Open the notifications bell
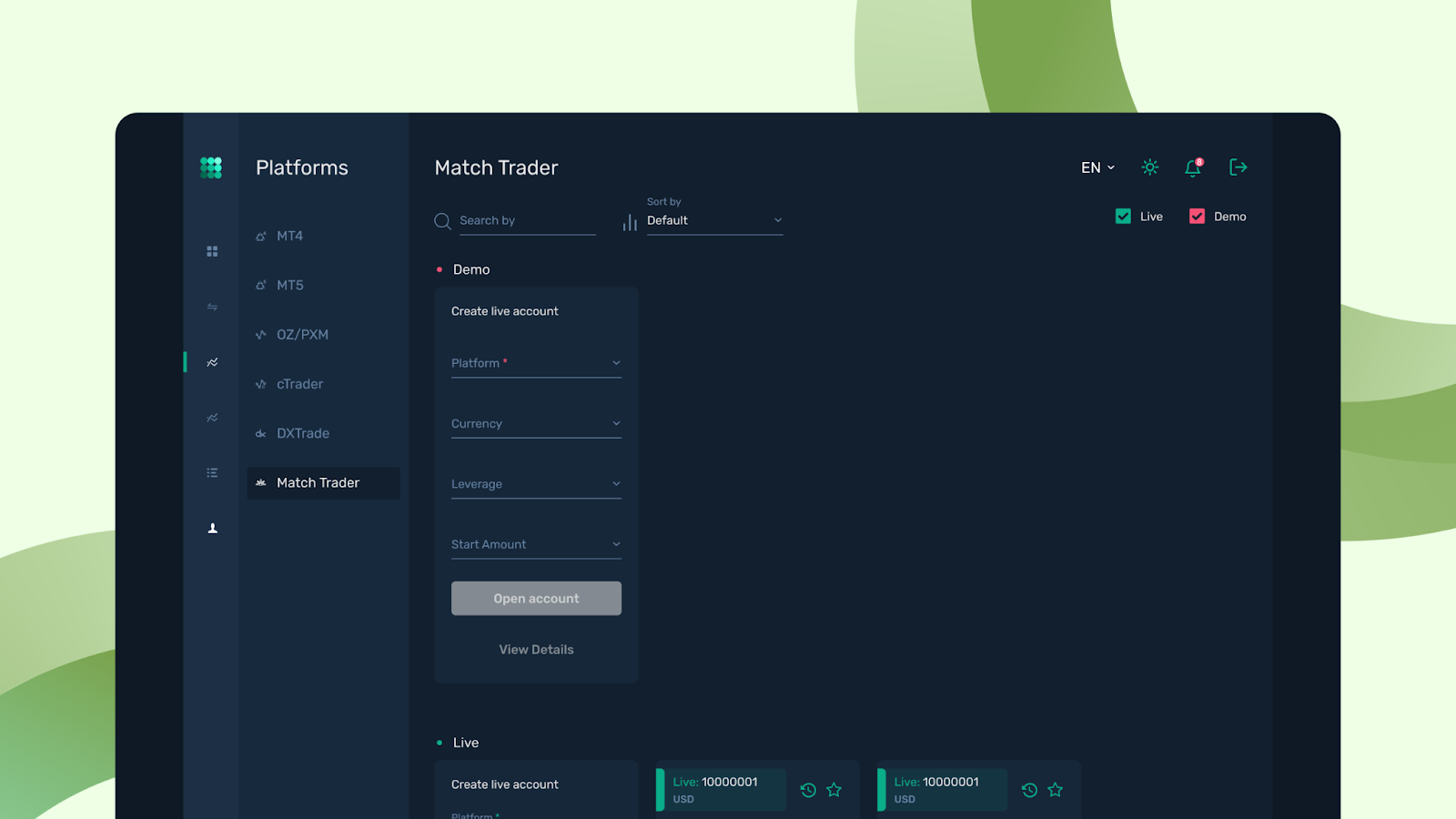1456x819 pixels. (x=1193, y=167)
